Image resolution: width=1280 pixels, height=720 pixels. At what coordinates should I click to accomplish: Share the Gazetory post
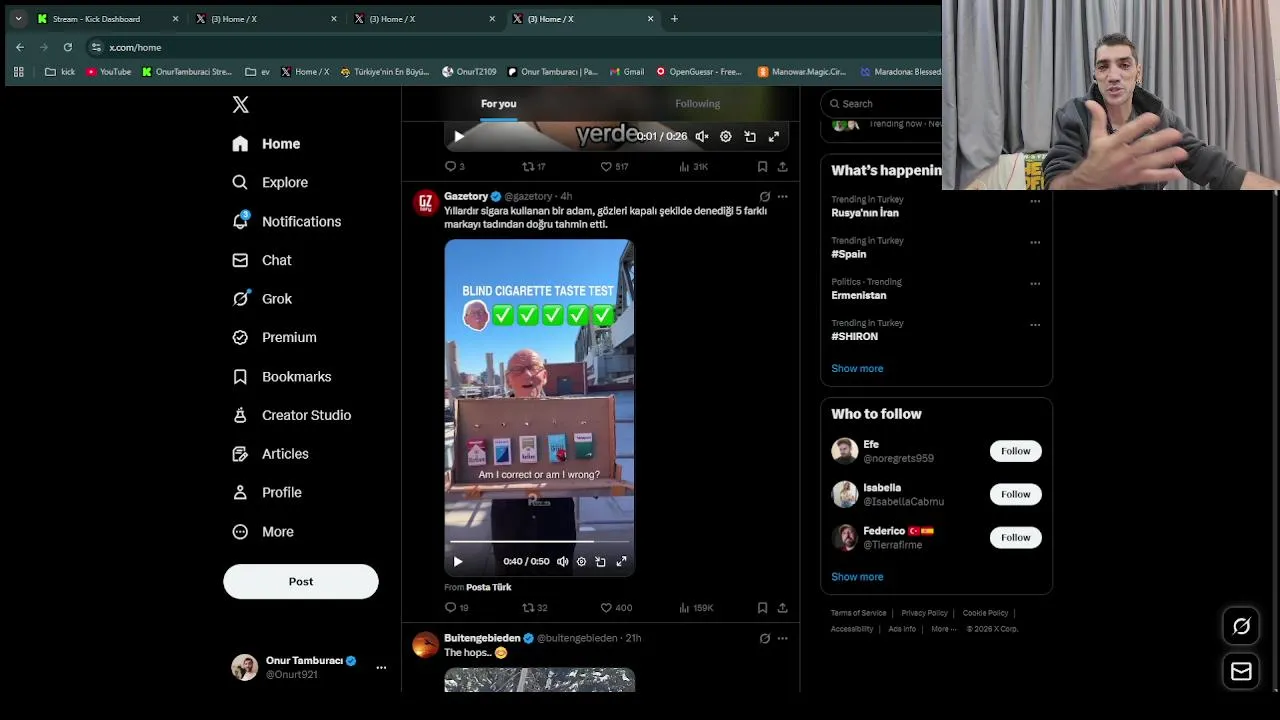[x=782, y=608]
